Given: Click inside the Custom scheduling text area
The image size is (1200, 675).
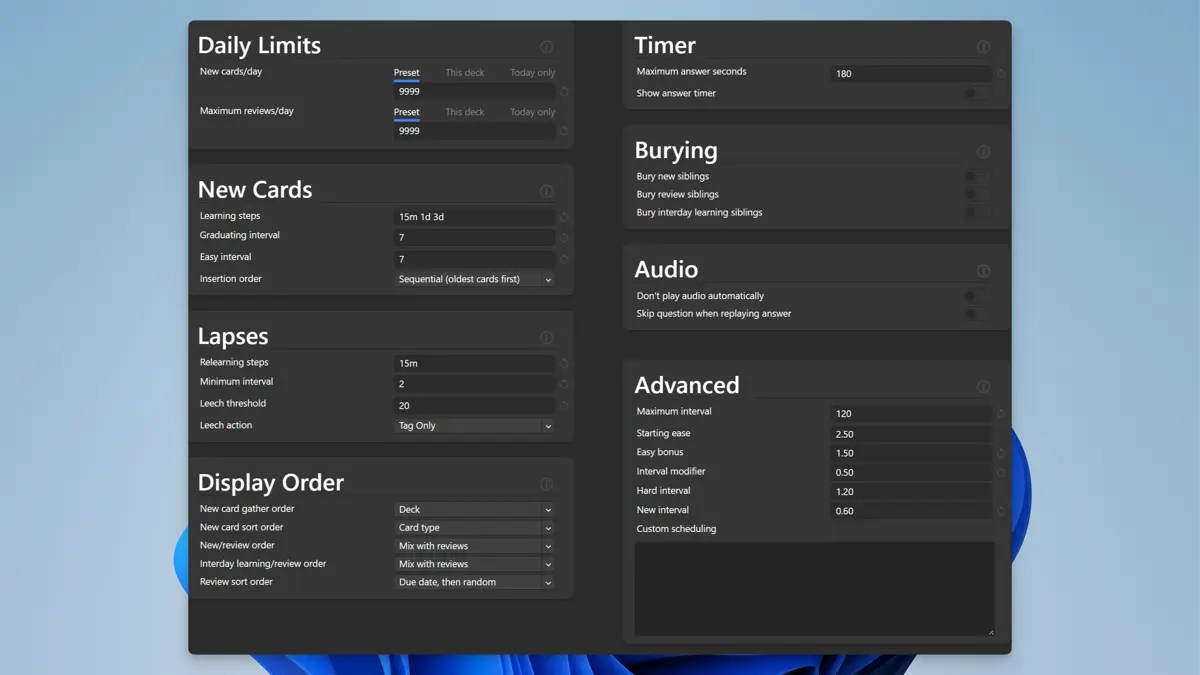Looking at the screenshot, I should 813,590.
